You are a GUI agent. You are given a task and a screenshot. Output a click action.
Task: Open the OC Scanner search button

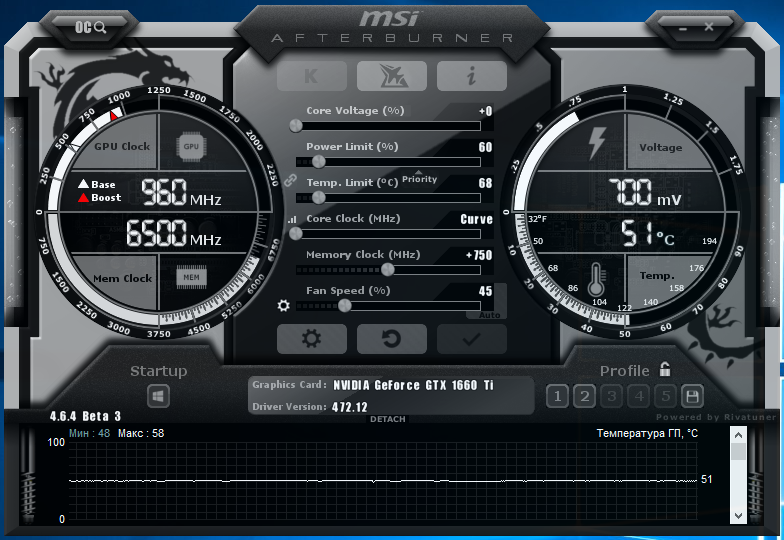coord(90,27)
